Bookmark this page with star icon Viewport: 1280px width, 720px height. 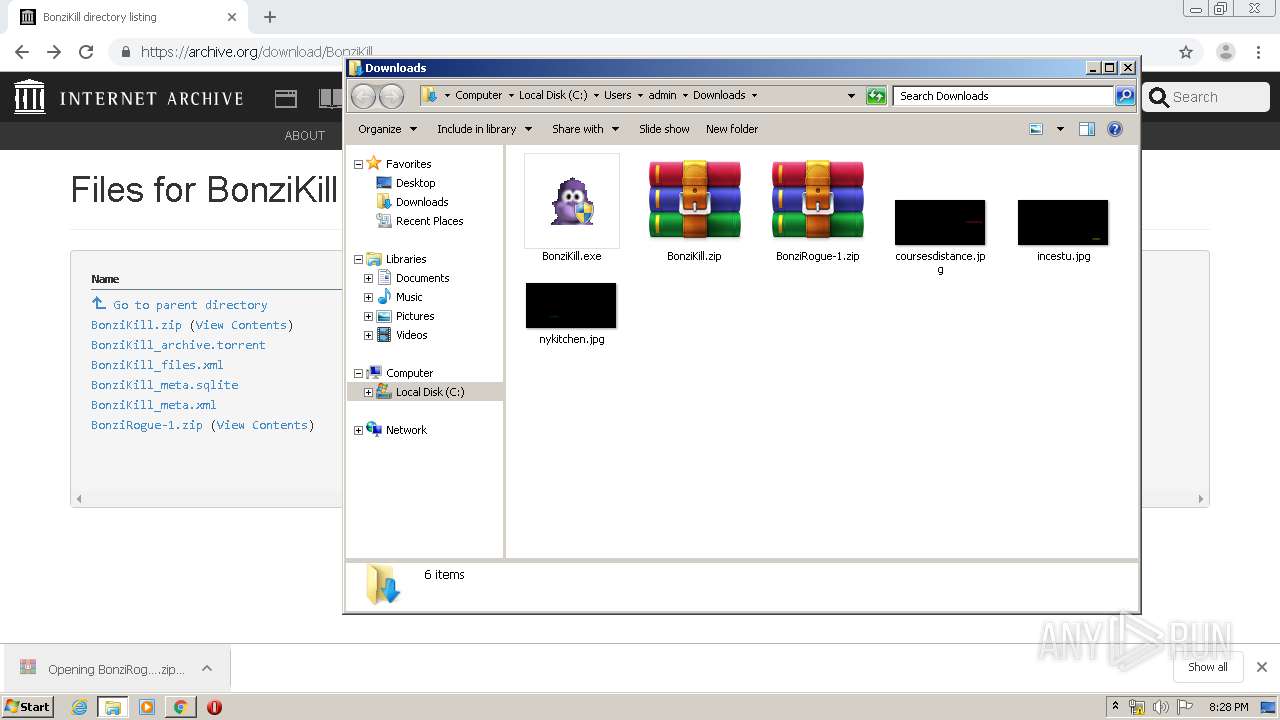(1186, 52)
